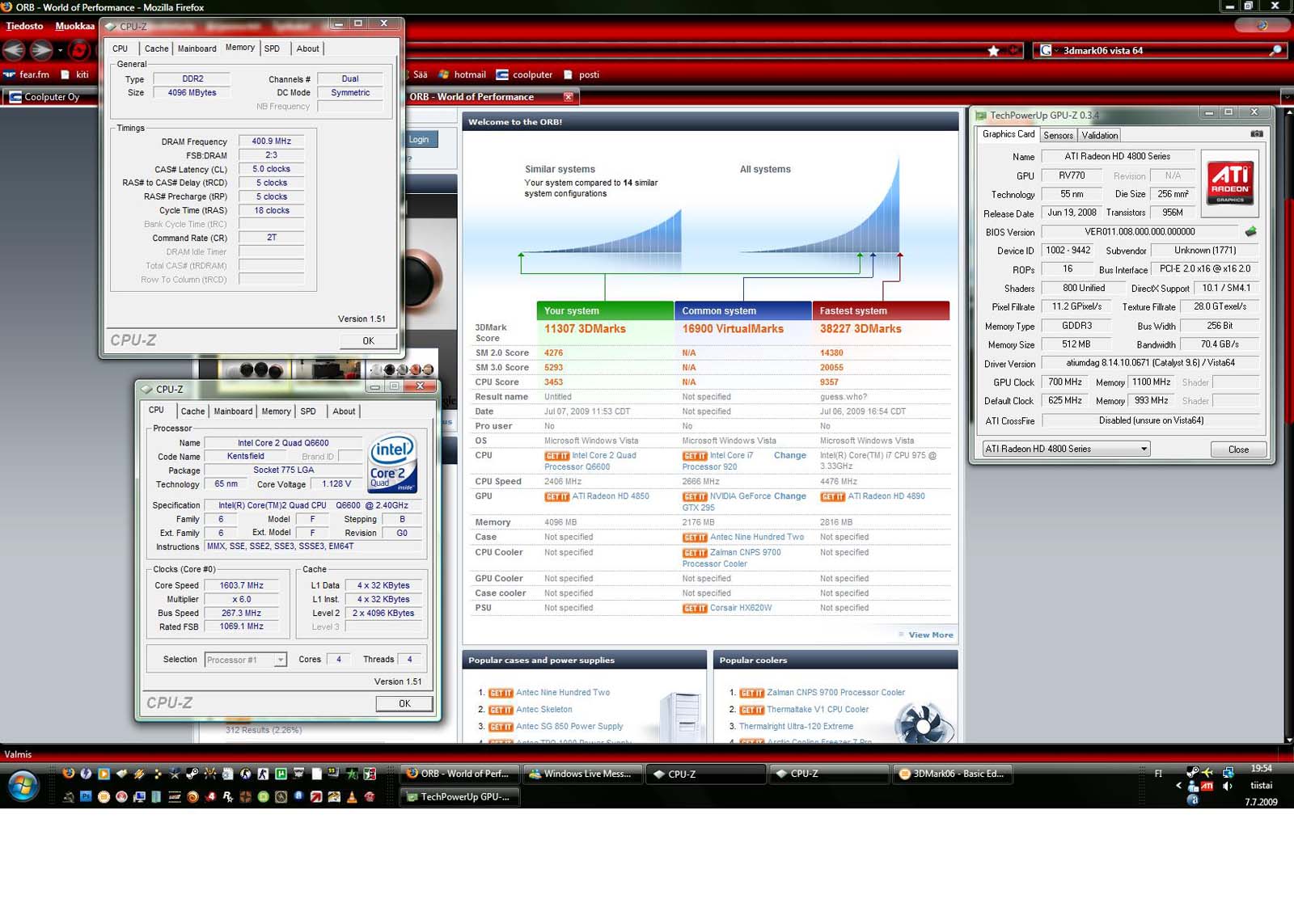Open Cache tab in top CPU-Z window

click(x=156, y=49)
